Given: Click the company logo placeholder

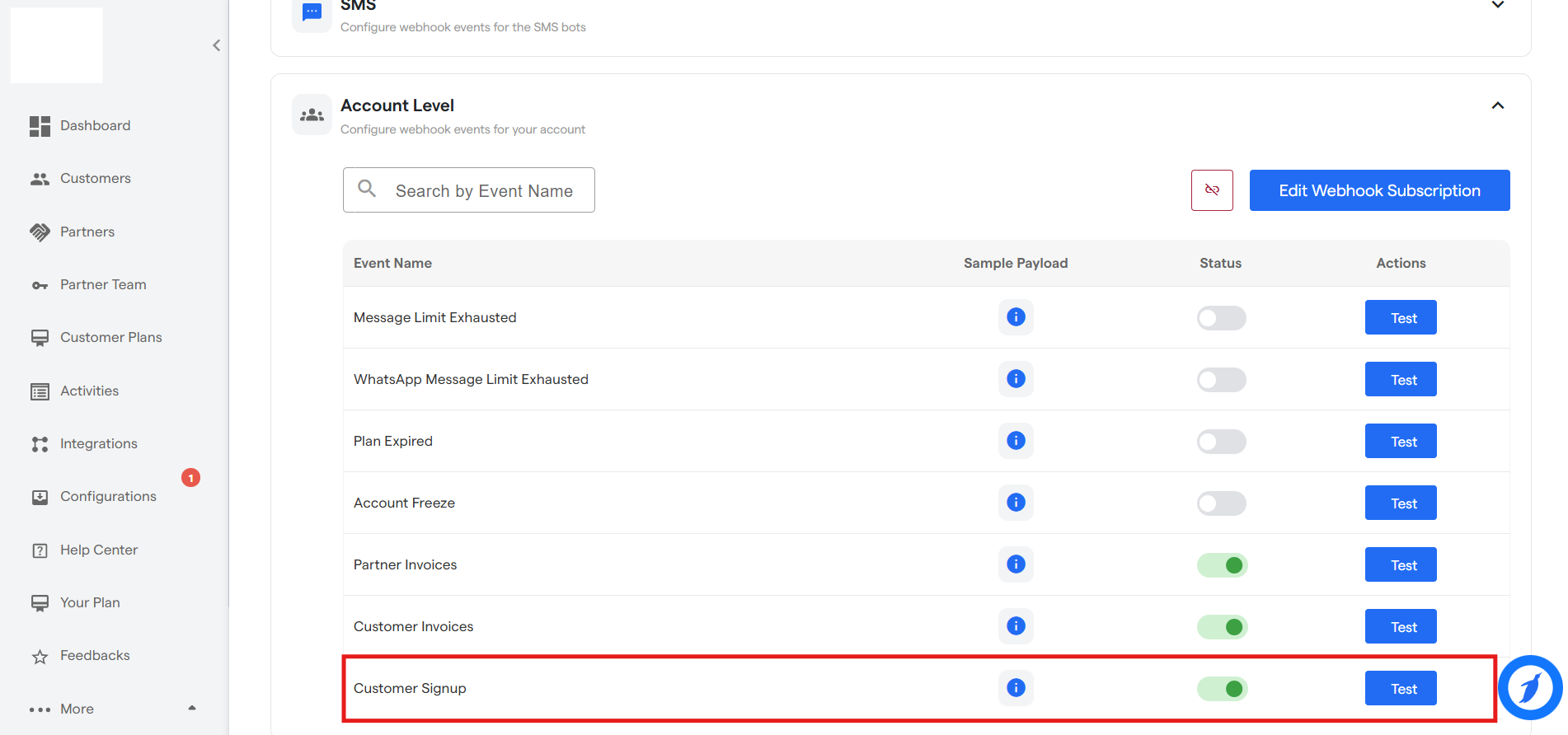Looking at the screenshot, I should coord(57,45).
